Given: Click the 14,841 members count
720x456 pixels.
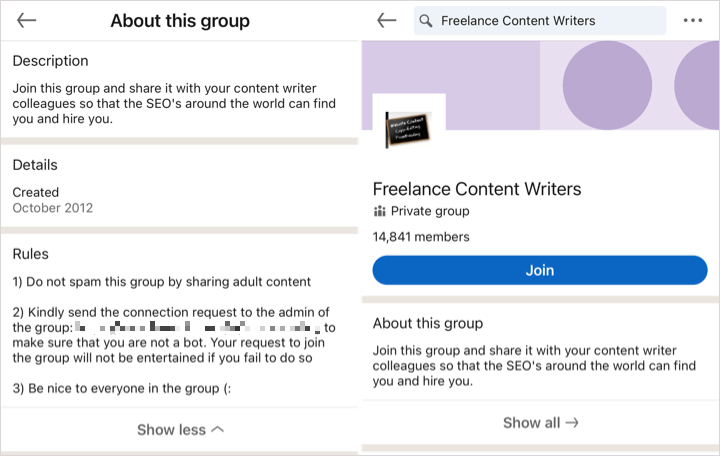Looking at the screenshot, I should coord(421,237).
